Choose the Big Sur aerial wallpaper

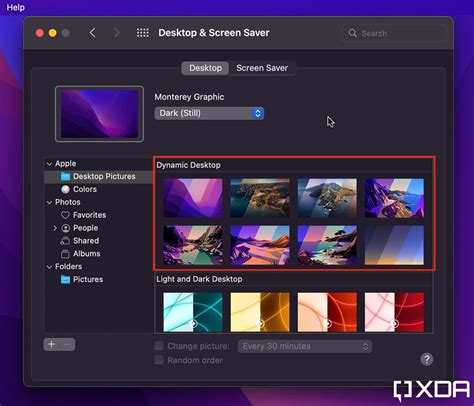click(x=260, y=198)
